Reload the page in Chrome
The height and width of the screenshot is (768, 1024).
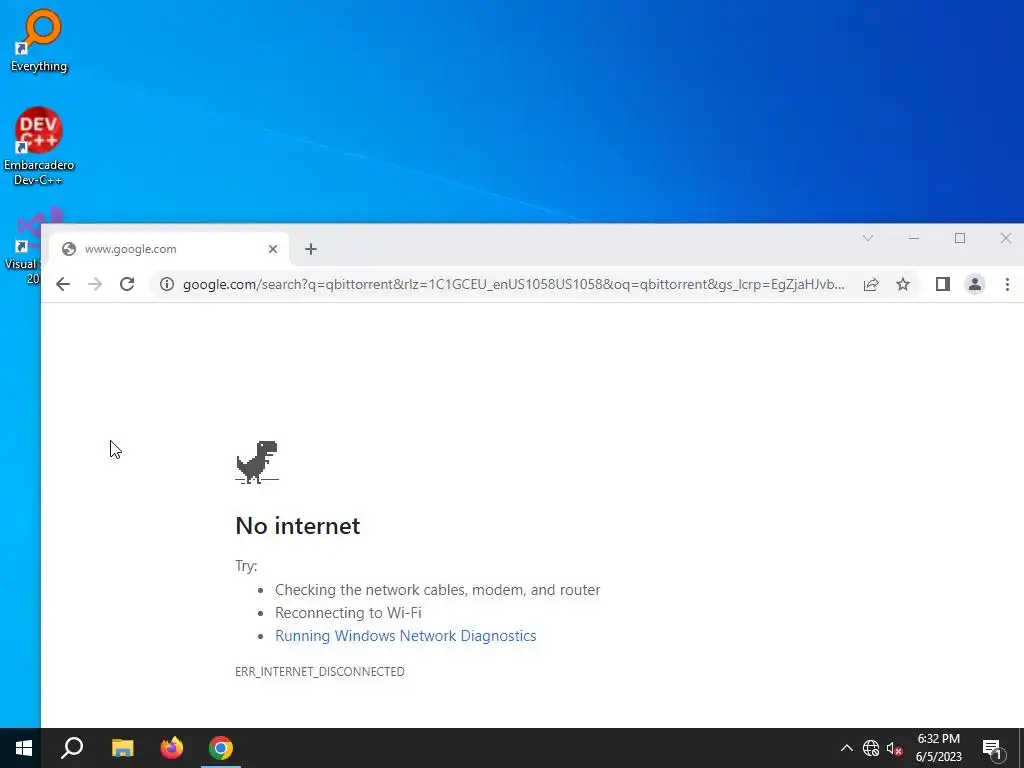tap(127, 284)
